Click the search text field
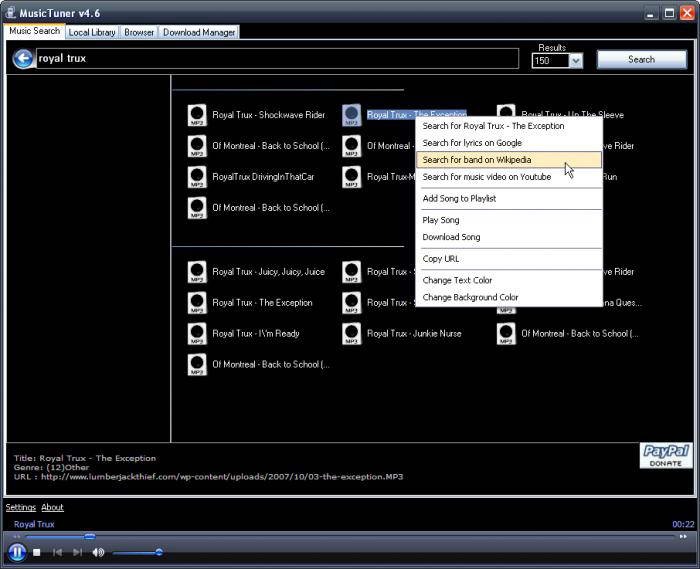Viewport: 700px width, 569px height. point(277,58)
